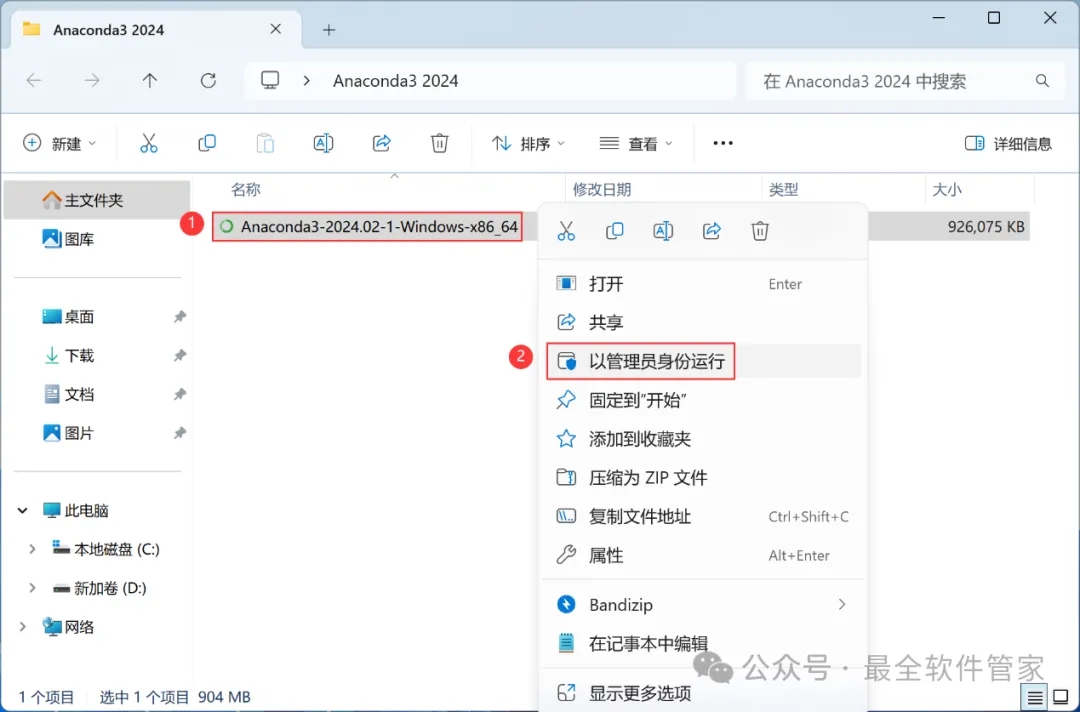Click the Rename icon in the toolbar
This screenshot has height=712, width=1080.
pyautogui.click(x=323, y=143)
